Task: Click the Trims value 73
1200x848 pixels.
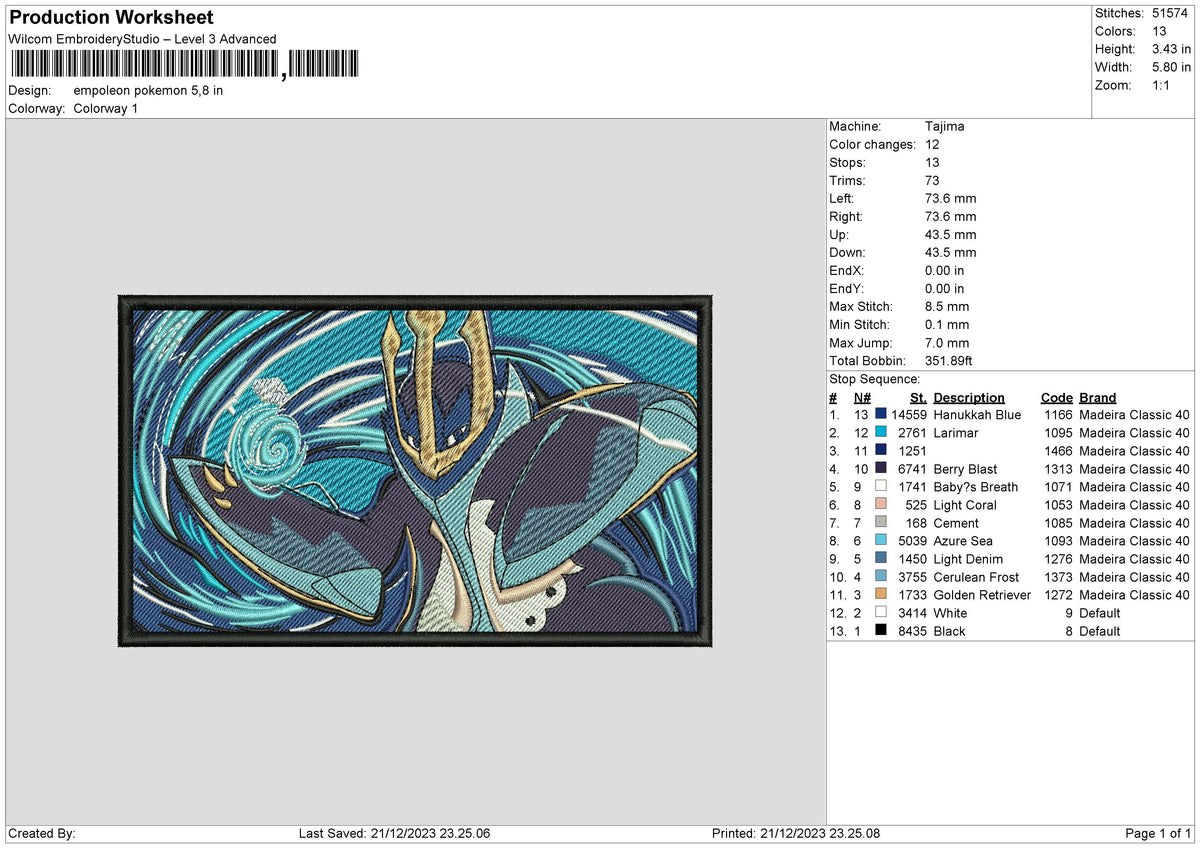Action: click(x=934, y=181)
